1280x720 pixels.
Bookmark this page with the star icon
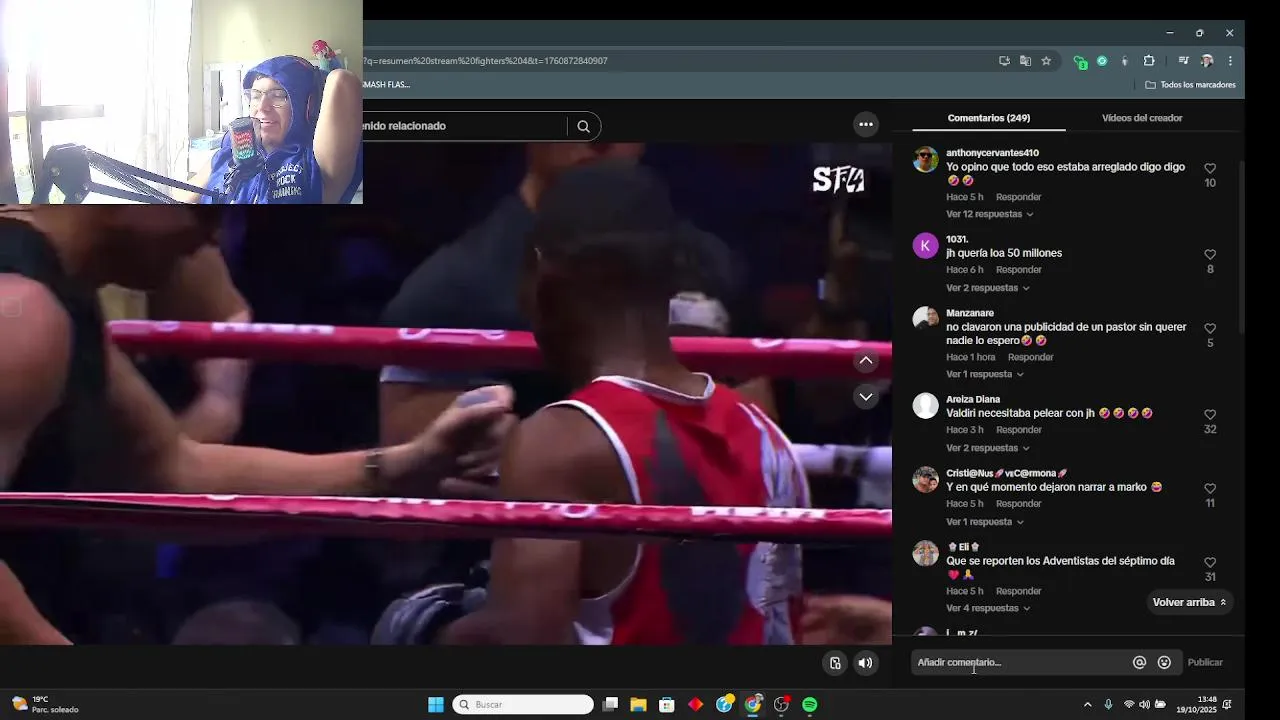(x=1046, y=61)
